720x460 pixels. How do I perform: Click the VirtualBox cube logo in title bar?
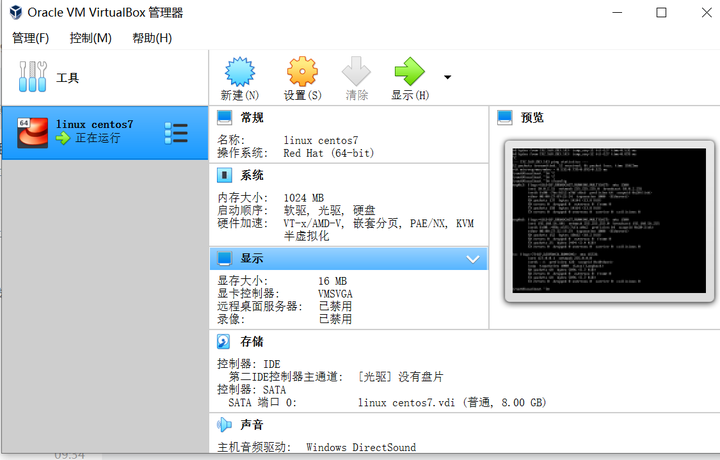point(16,12)
